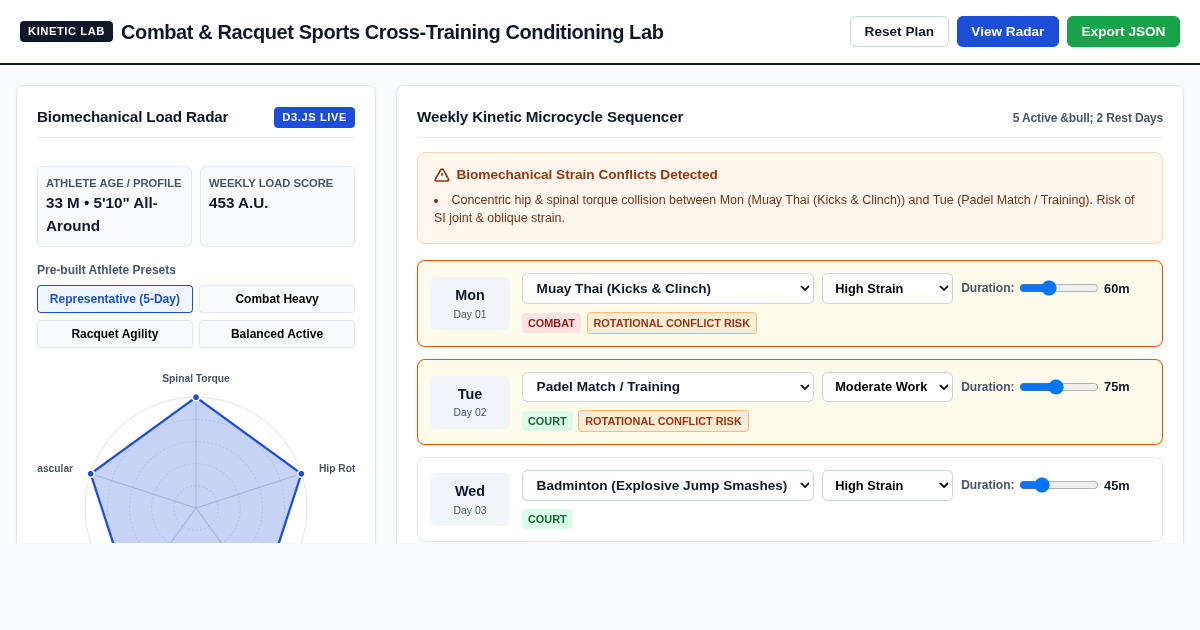Click the Biomechanical Load Radar title
1200x630 pixels.
point(133,117)
